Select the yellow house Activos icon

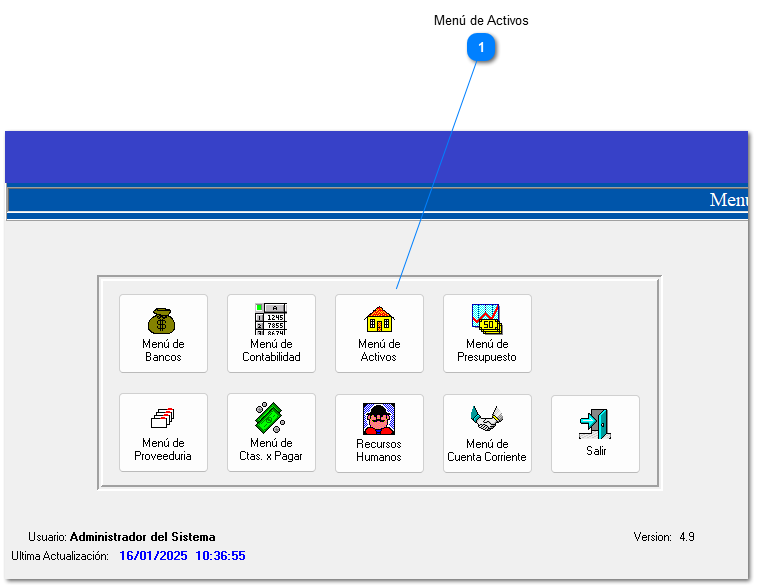click(x=379, y=320)
